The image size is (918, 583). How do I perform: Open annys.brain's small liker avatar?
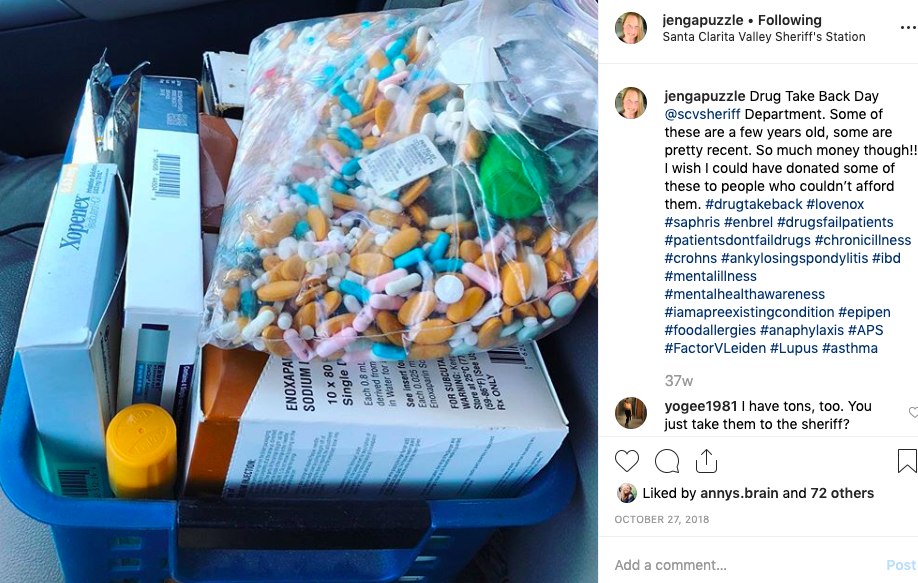tap(626, 493)
